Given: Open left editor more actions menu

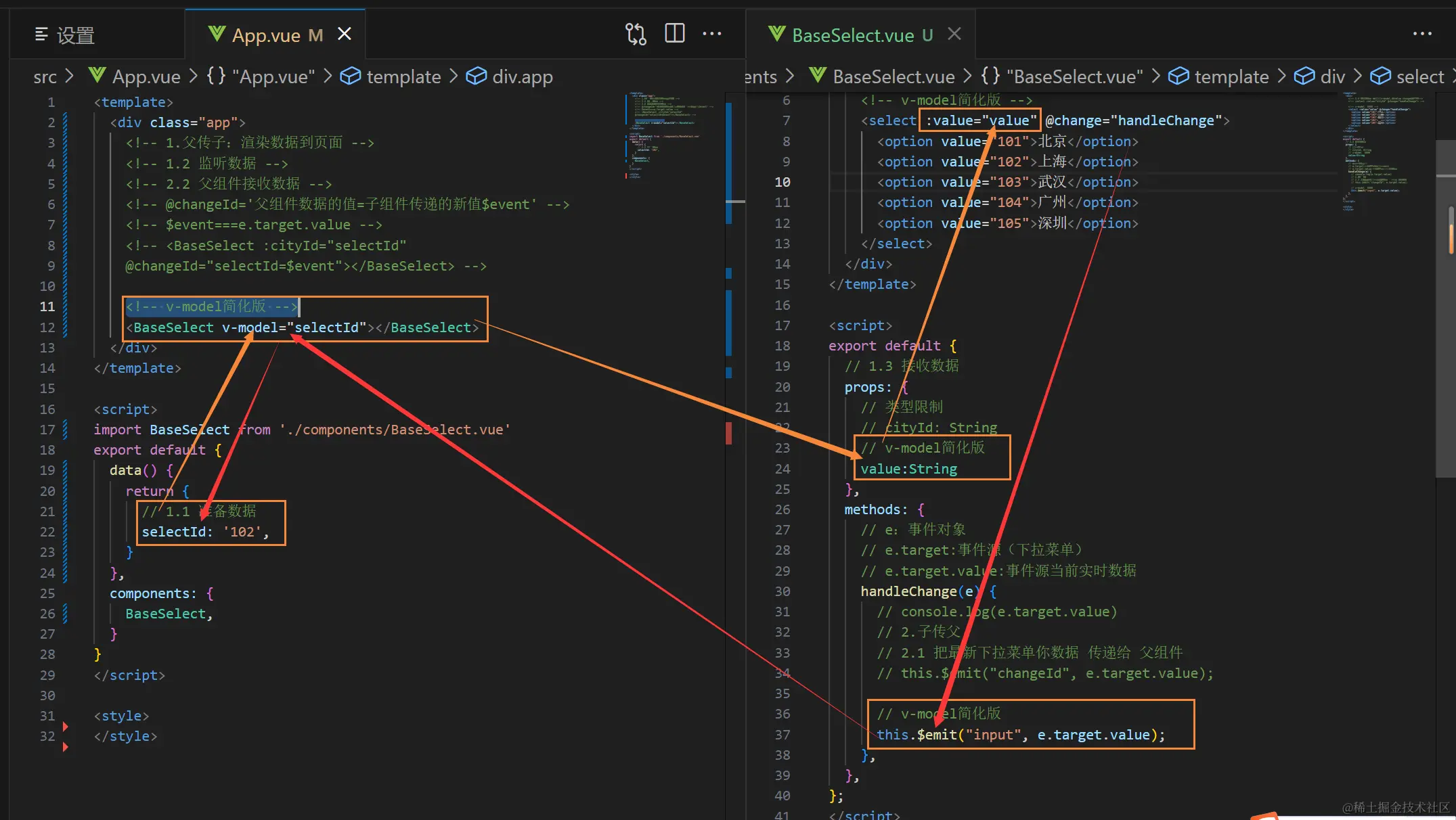Looking at the screenshot, I should tap(712, 34).
